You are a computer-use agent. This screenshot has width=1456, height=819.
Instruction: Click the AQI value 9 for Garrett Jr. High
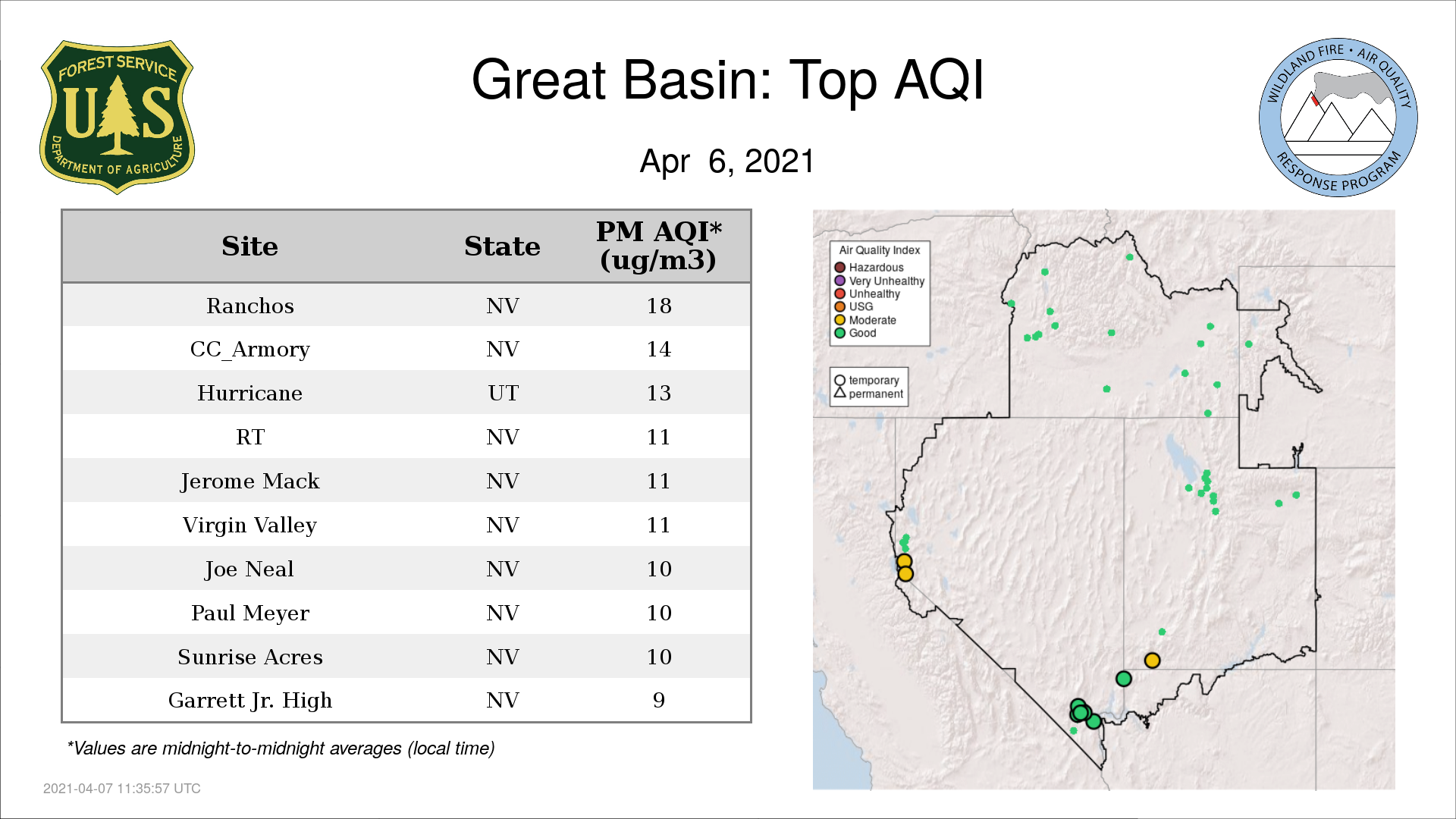(x=659, y=701)
